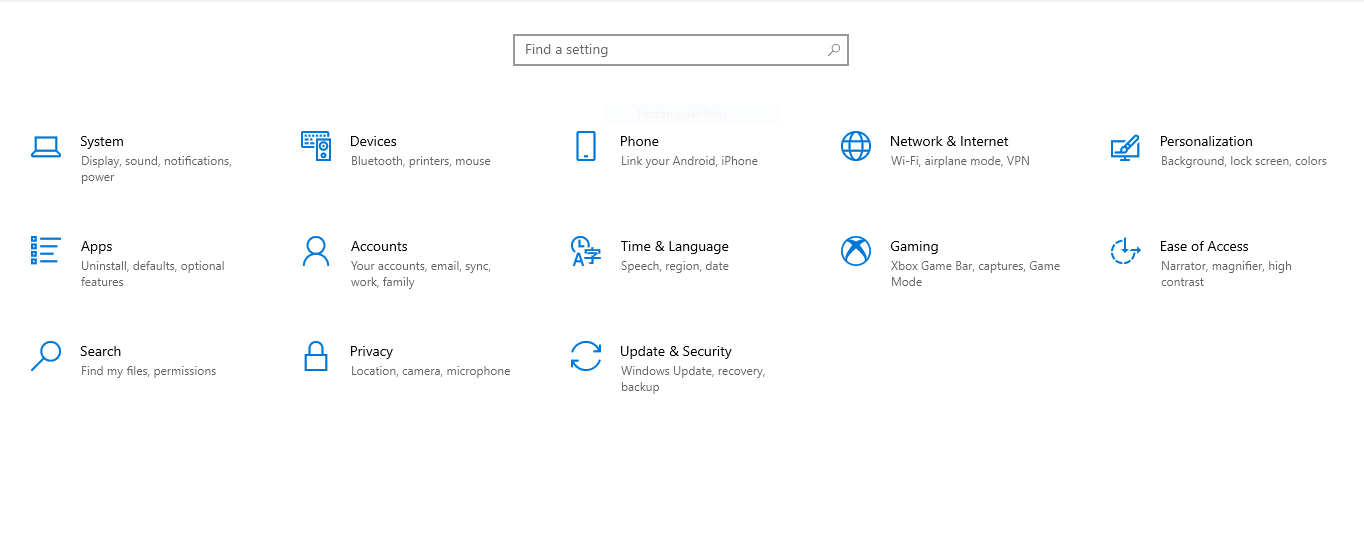This screenshot has height=546, width=1364.
Task: Click the Network & Internet globe icon
Action: click(x=856, y=146)
